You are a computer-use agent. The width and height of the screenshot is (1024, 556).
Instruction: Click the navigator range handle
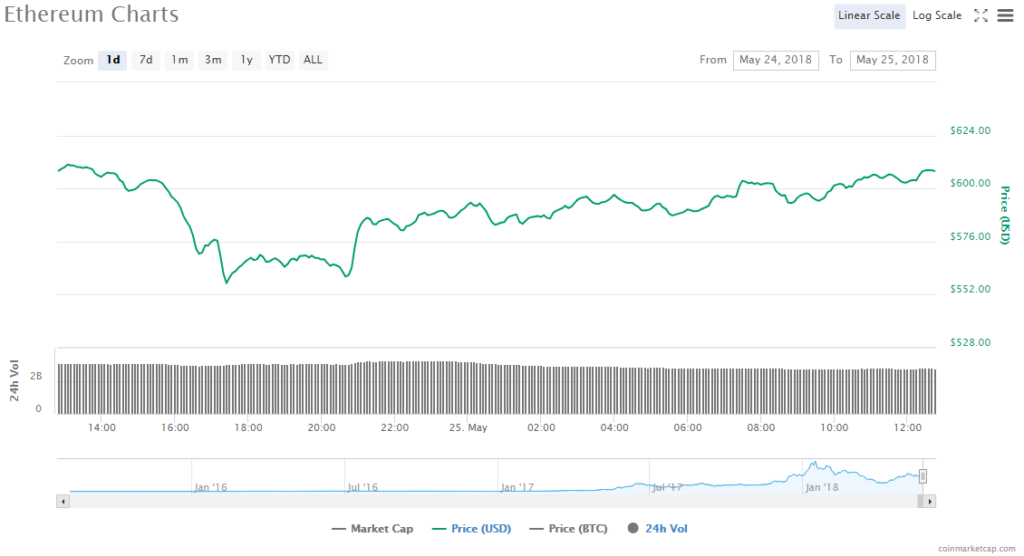(x=923, y=476)
